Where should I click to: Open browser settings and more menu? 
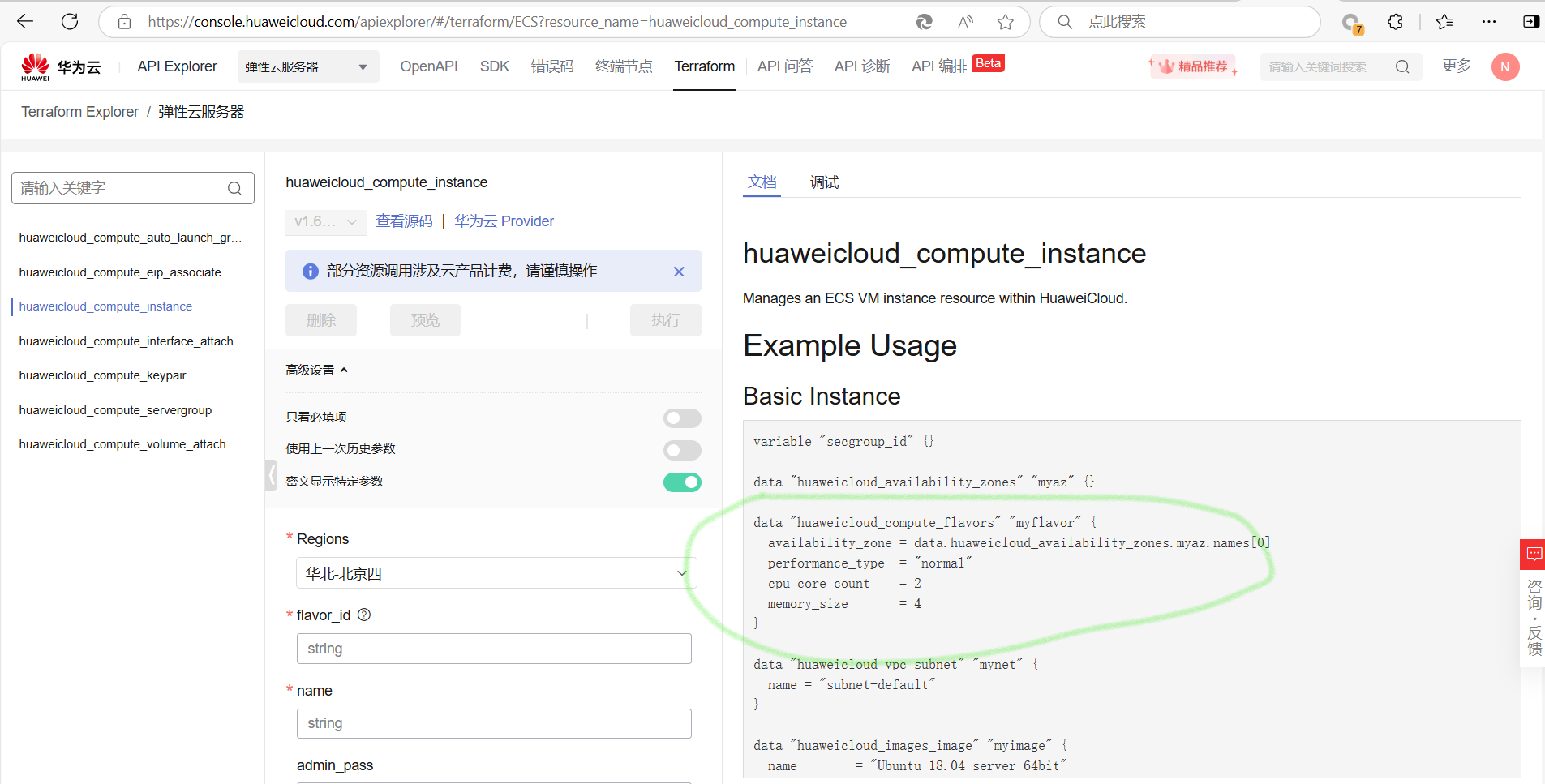(1489, 22)
